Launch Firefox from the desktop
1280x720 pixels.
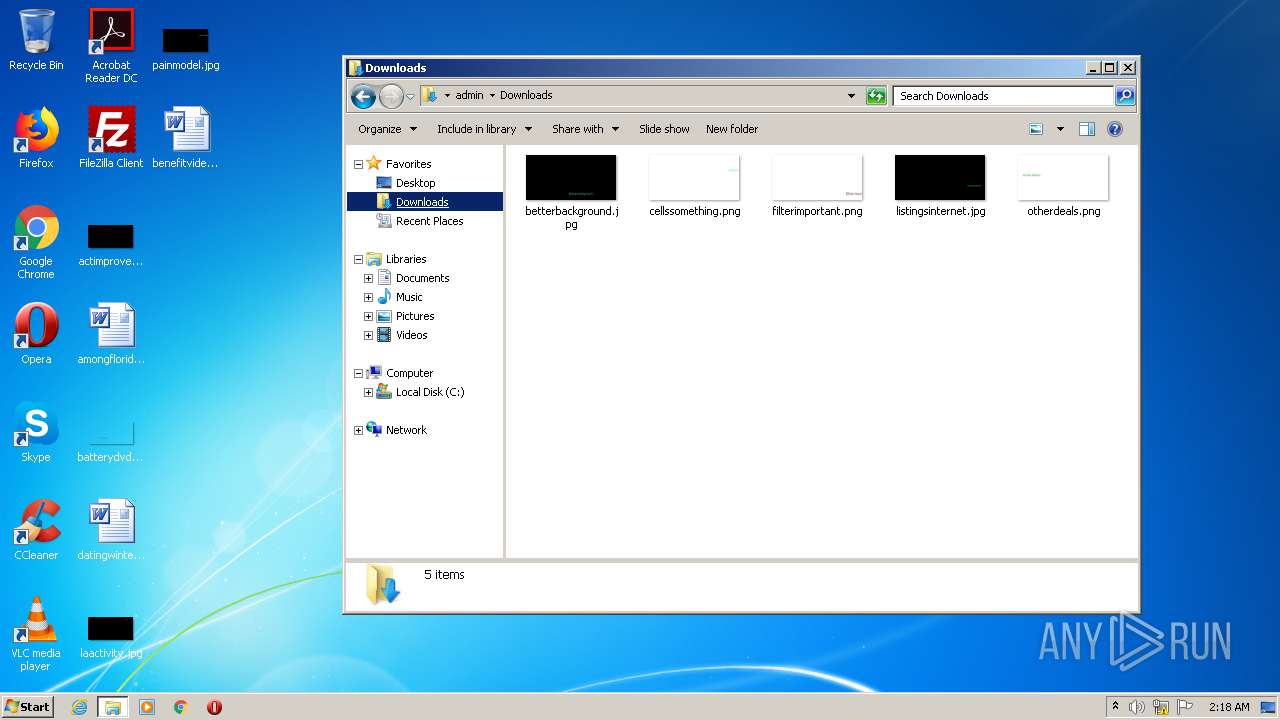click(x=36, y=138)
